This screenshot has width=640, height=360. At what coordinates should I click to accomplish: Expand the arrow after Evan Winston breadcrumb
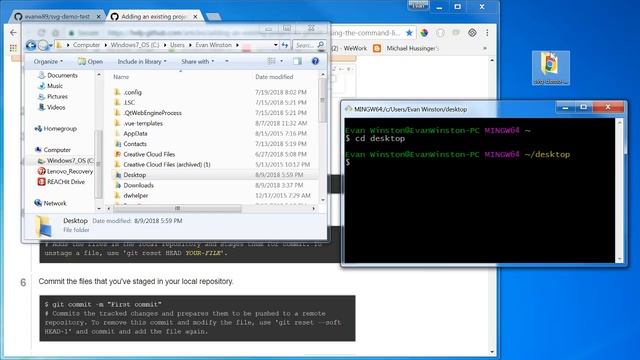[237, 45]
